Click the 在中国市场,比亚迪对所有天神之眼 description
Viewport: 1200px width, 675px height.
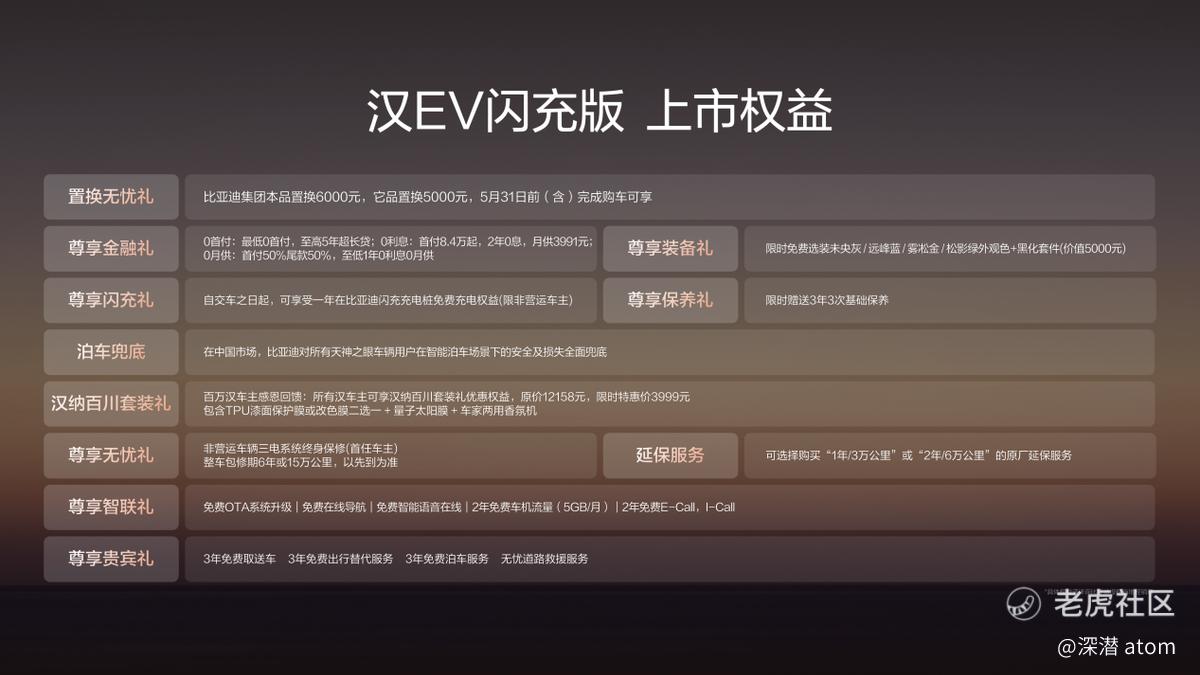coord(405,352)
